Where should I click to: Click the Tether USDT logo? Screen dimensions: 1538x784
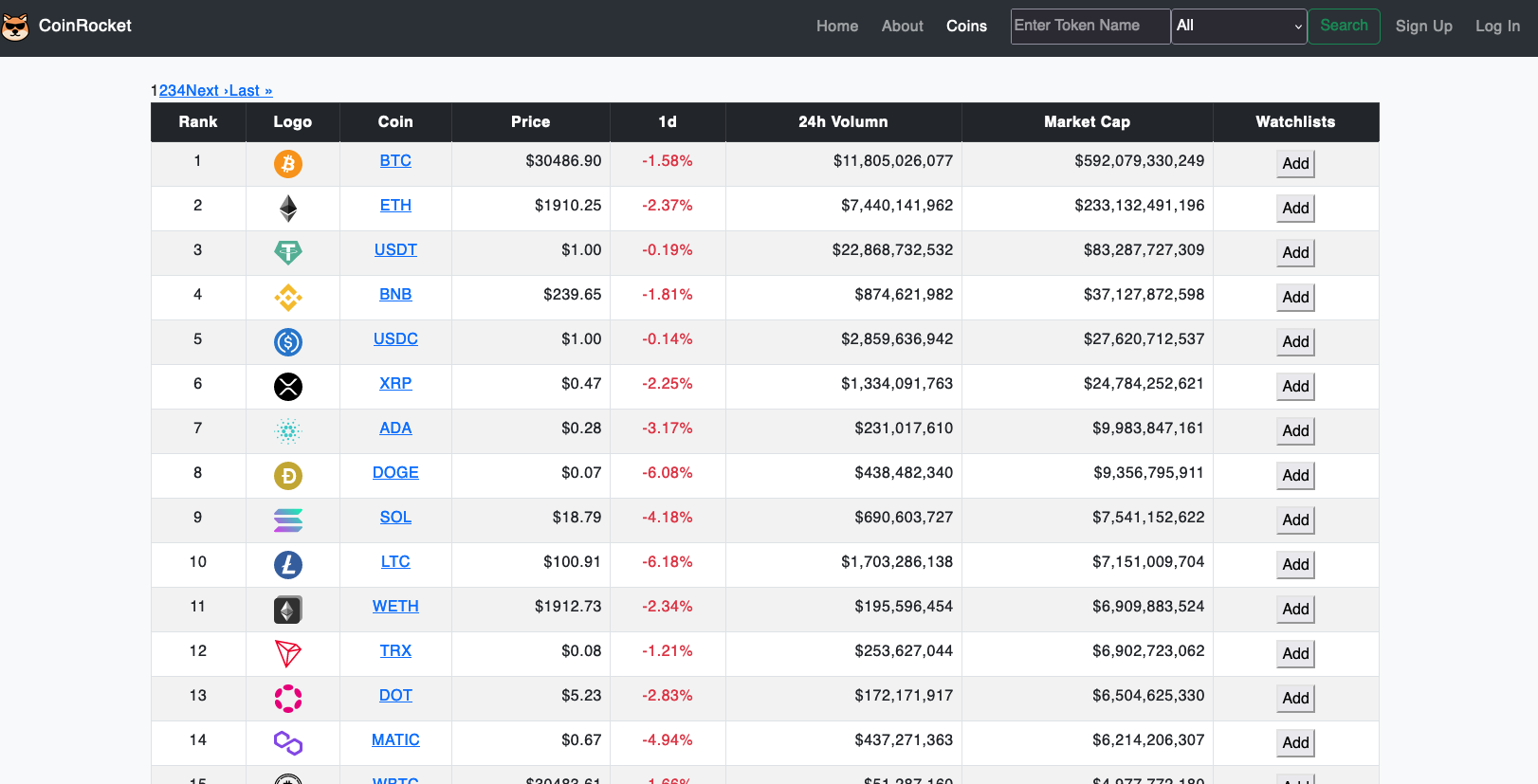point(288,252)
